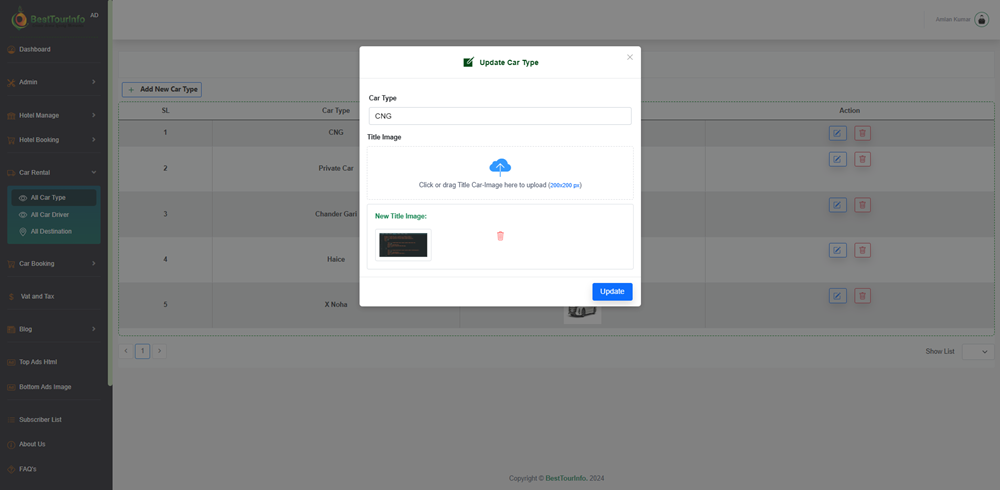This screenshot has height=490, width=1000.
Task: Delete the Chander Gari row
Action: (x=862, y=205)
